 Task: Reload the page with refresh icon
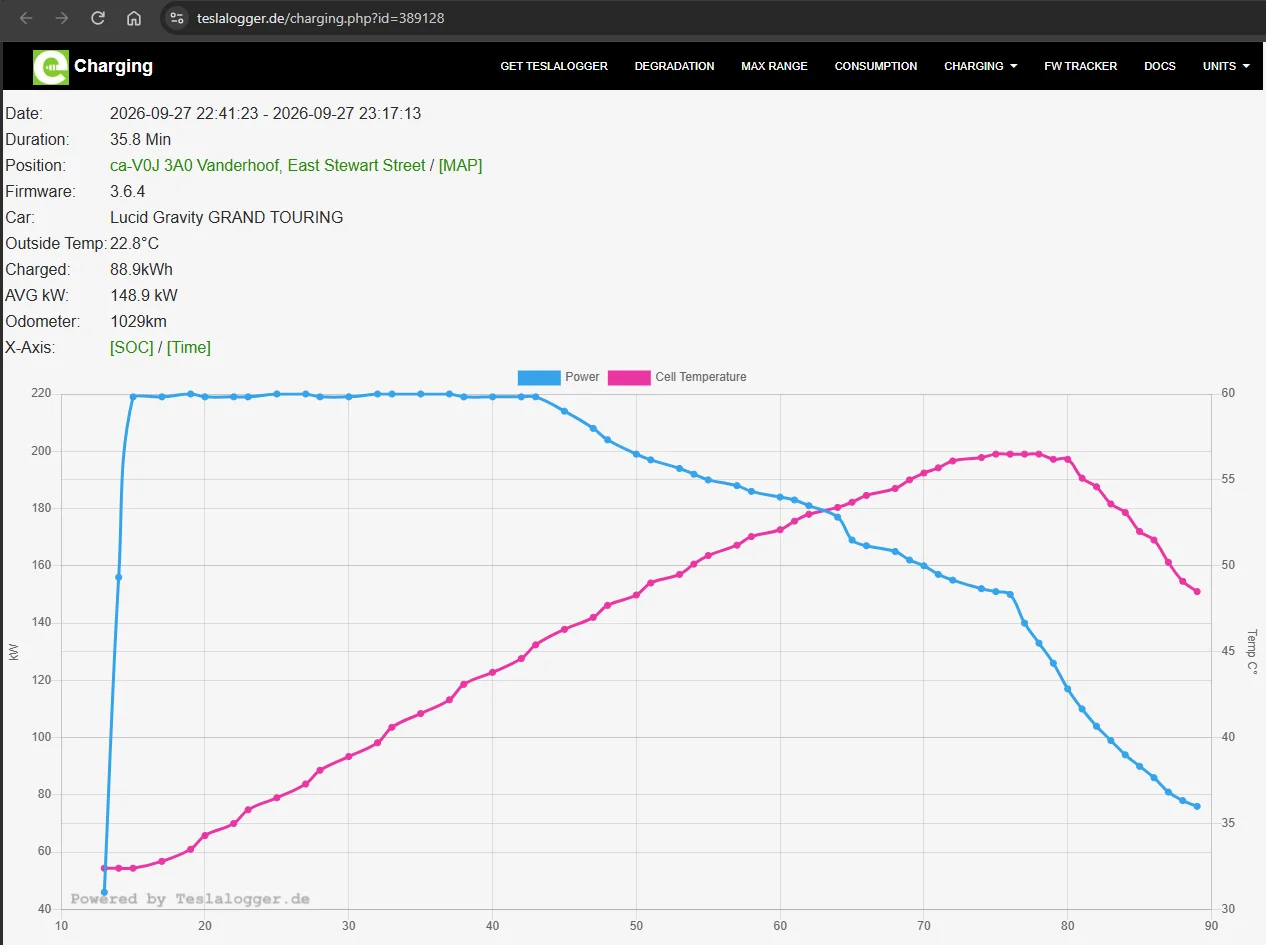click(x=98, y=18)
